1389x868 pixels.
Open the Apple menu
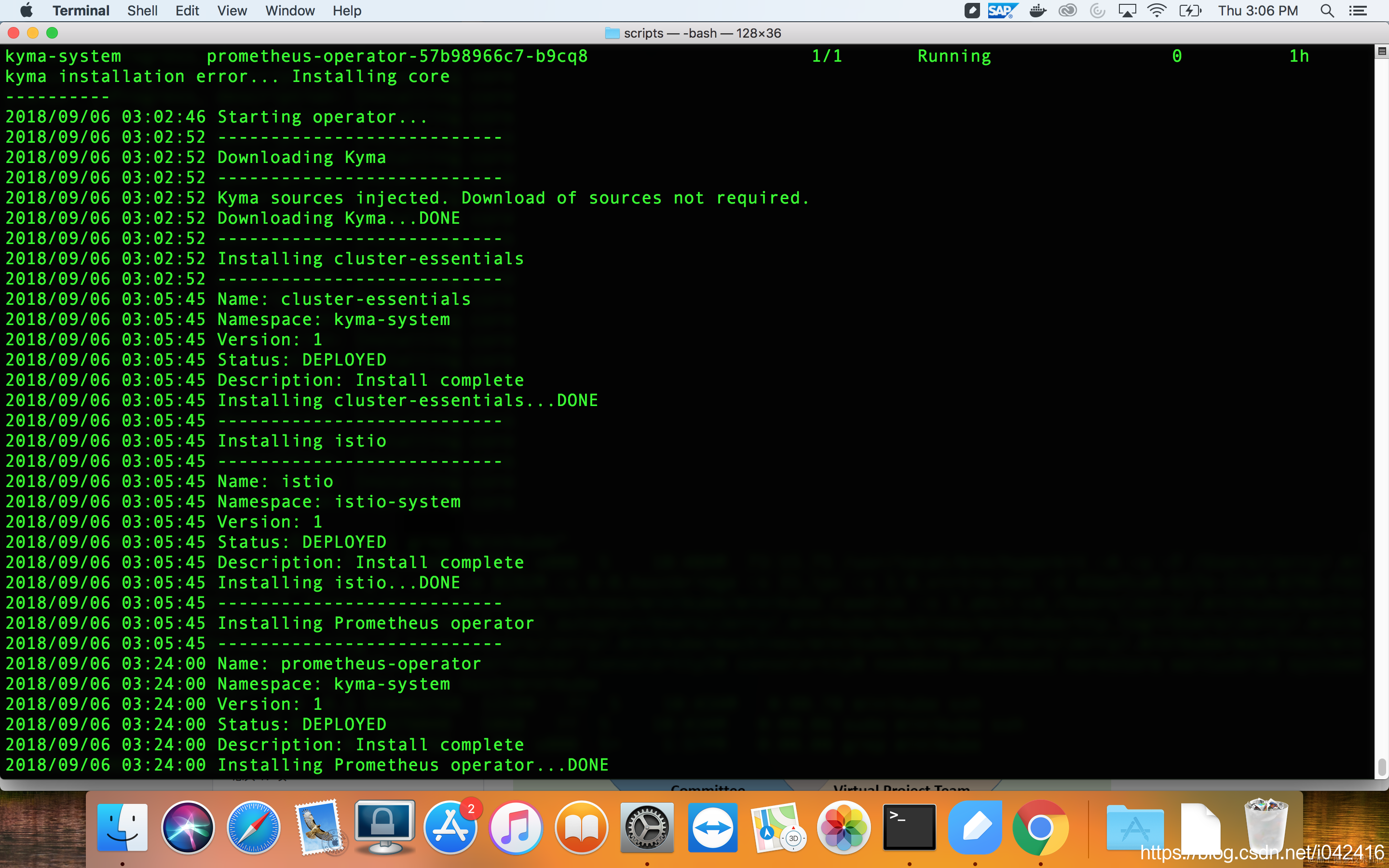[27, 10]
